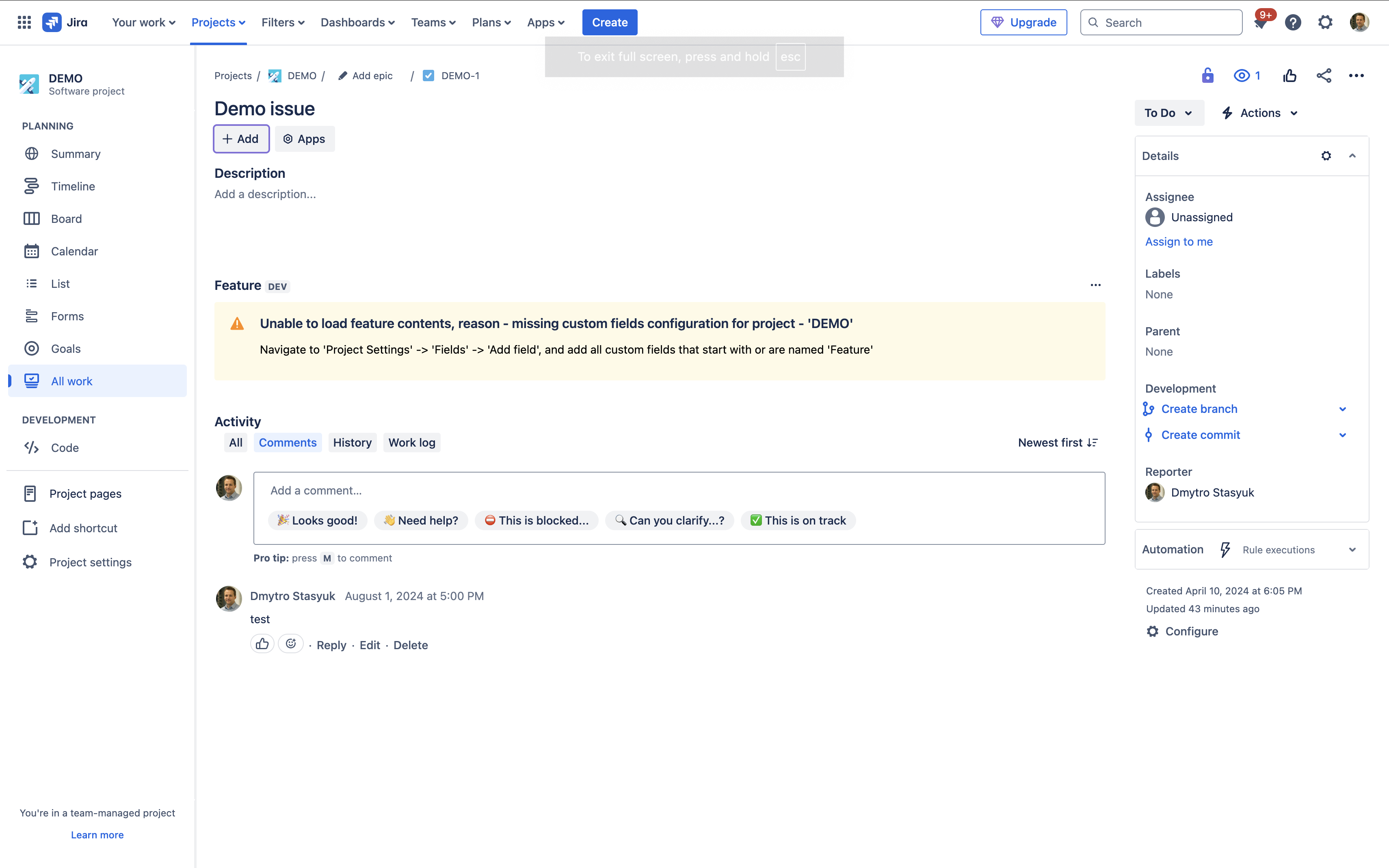Screen dimensions: 1389x868
Task: Click the Create branch link
Action: coord(1199,409)
